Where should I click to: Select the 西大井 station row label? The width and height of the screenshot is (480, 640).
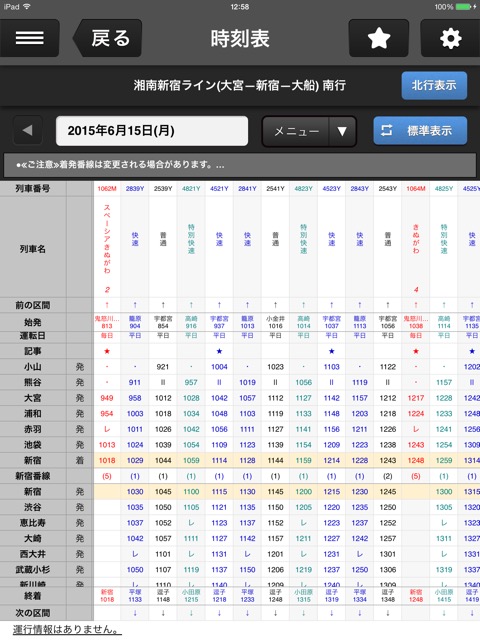(33, 554)
